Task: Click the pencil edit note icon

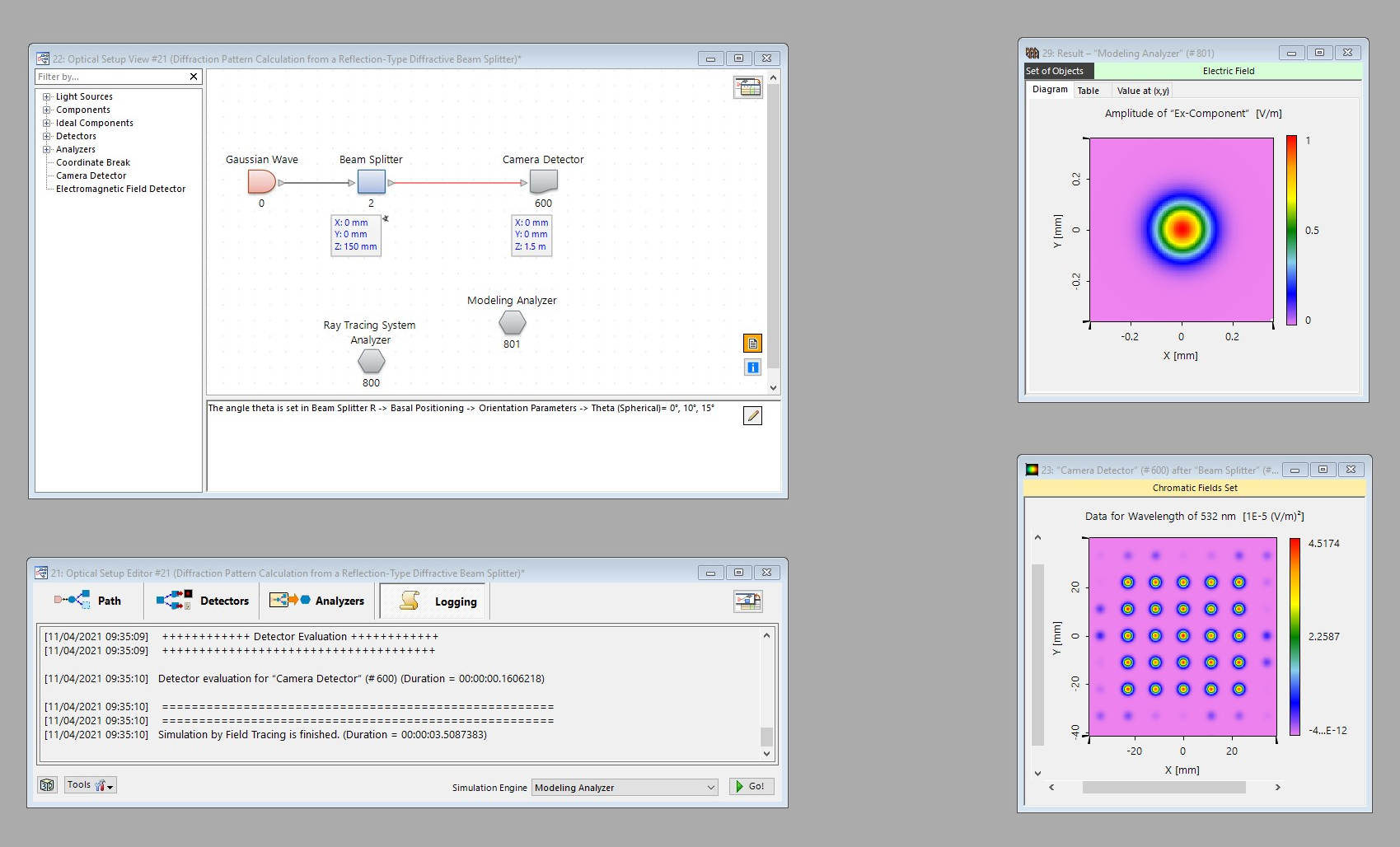Action: (x=752, y=416)
